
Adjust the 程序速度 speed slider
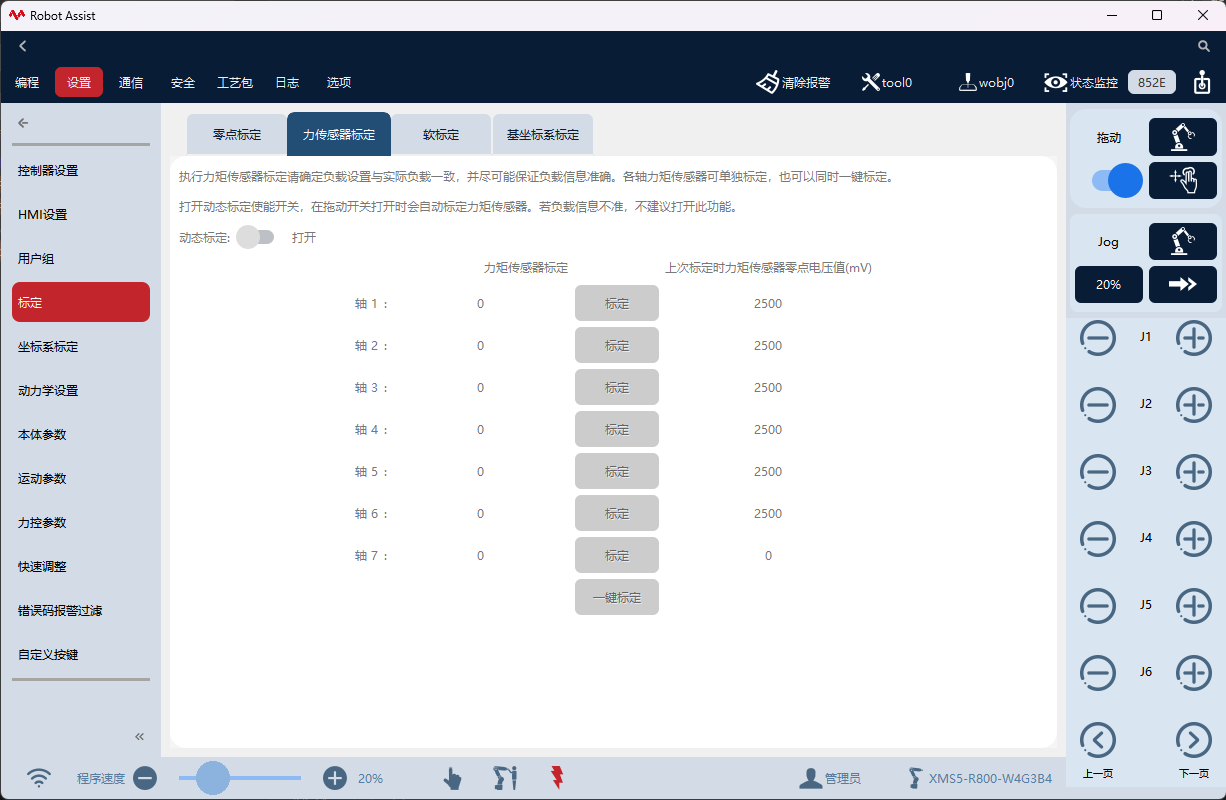point(211,778)
